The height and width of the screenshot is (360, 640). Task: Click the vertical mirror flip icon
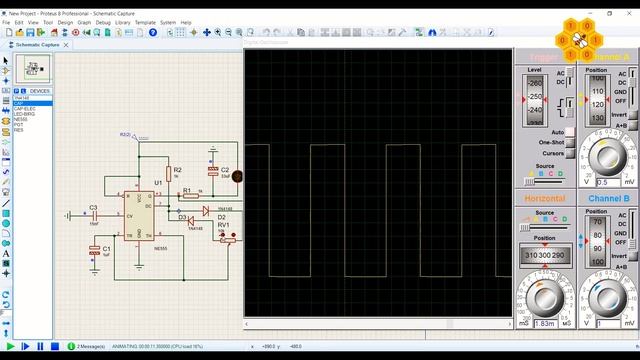pos(6,333)
